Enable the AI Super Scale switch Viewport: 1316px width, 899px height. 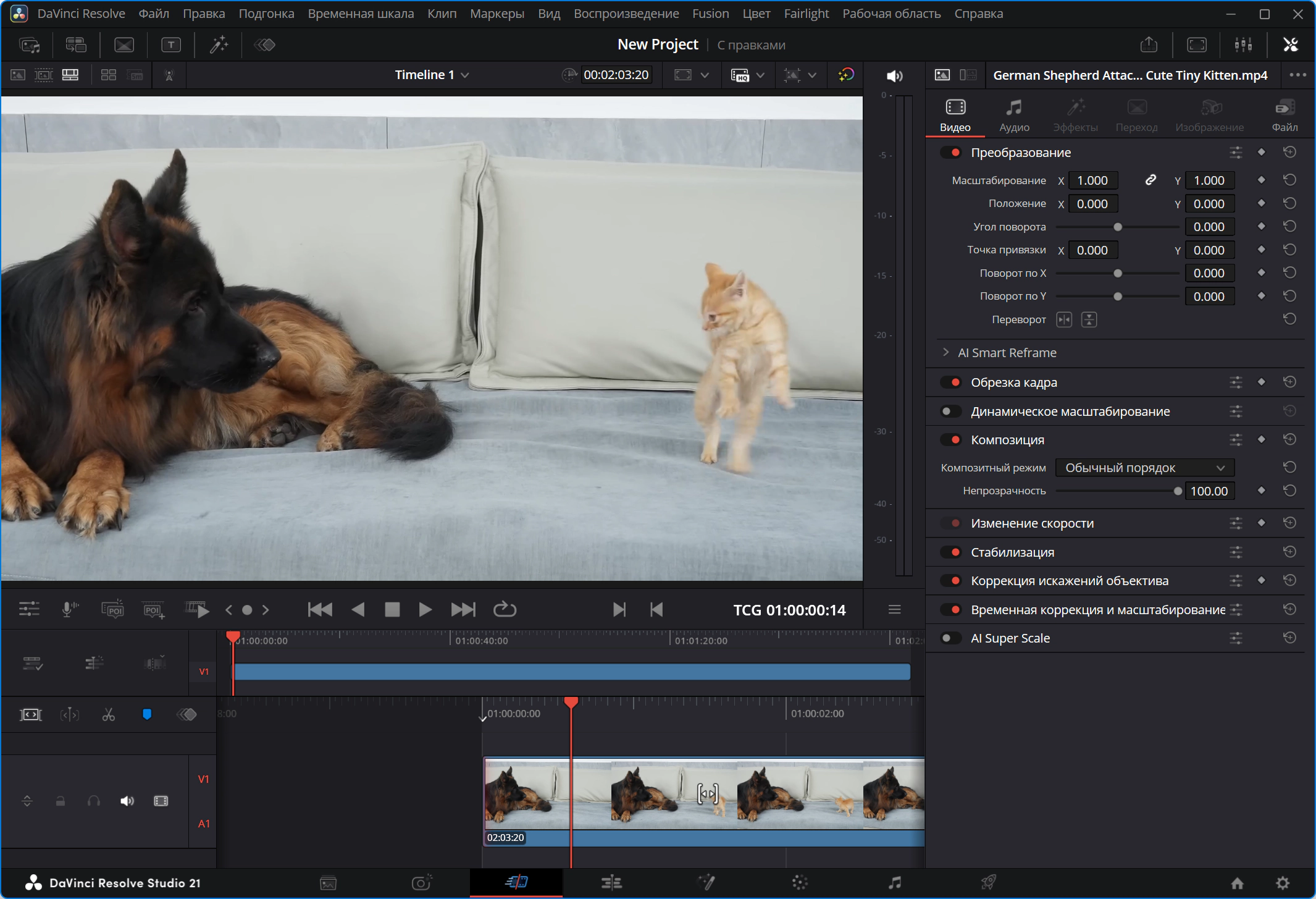pyautogui.click(x=951, y=638)
